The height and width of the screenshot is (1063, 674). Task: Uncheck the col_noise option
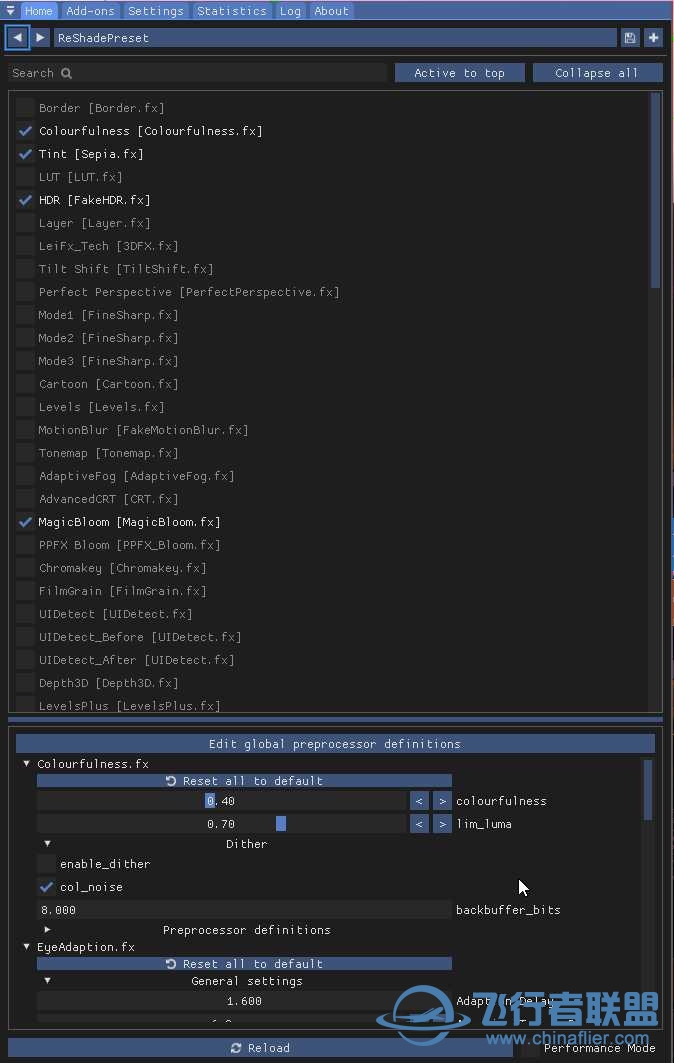point(46,887)
